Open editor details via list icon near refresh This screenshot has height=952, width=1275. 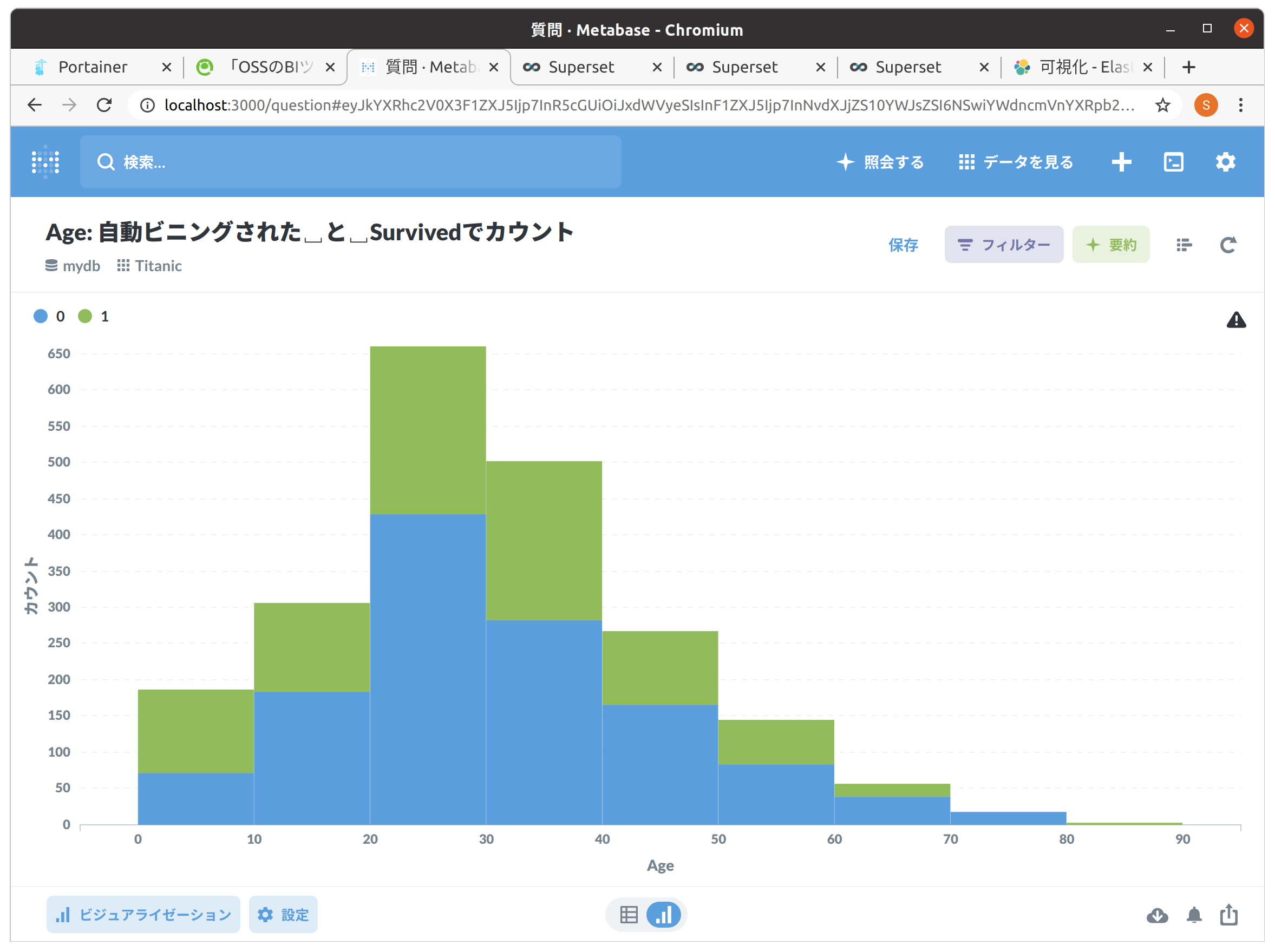(x=1185, y=244)
